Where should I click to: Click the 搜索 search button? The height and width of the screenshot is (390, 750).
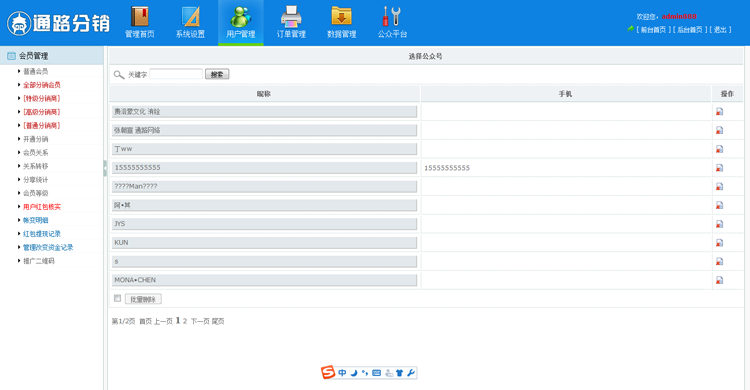(x=217, y=74)
